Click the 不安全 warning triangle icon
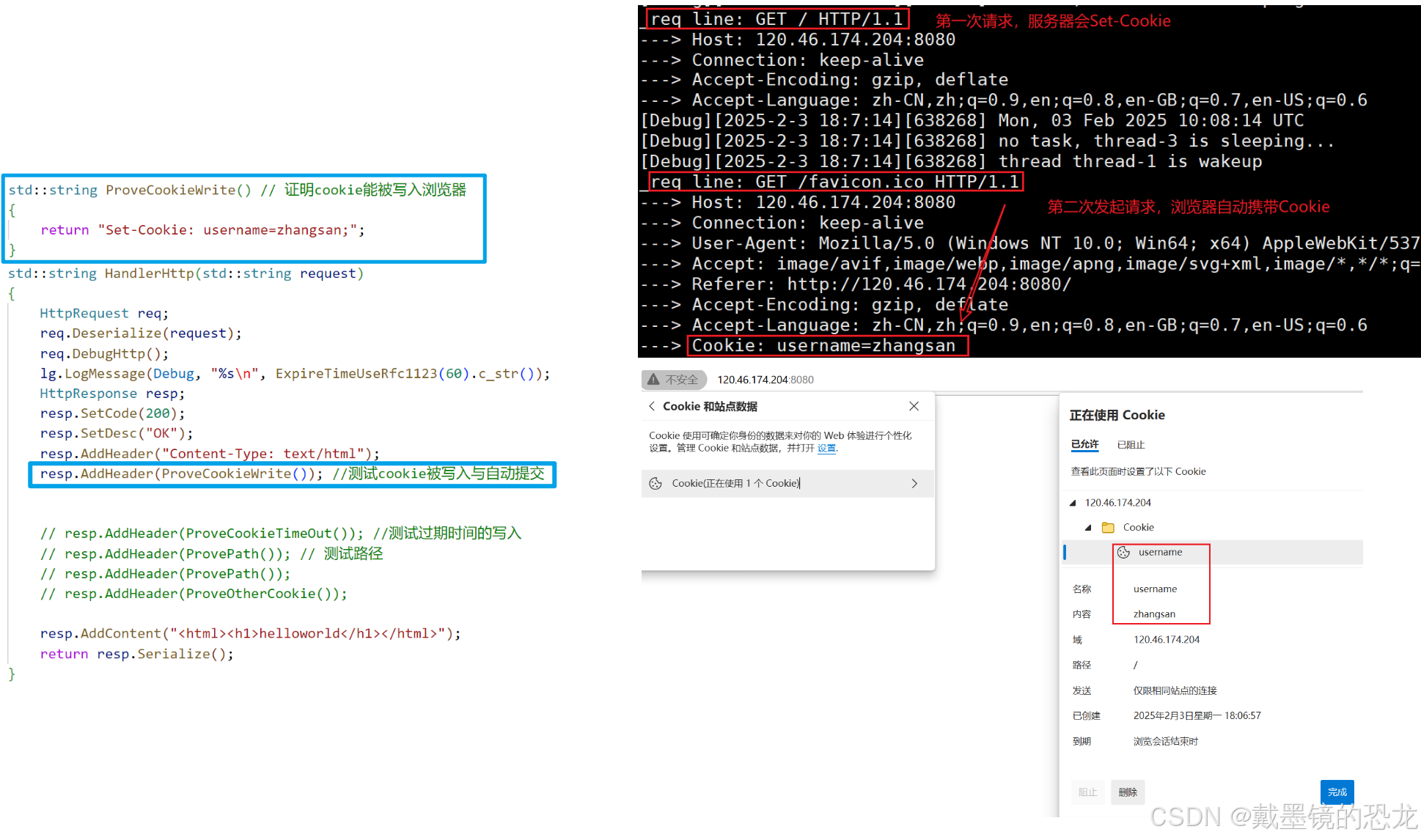 [653, 380]
